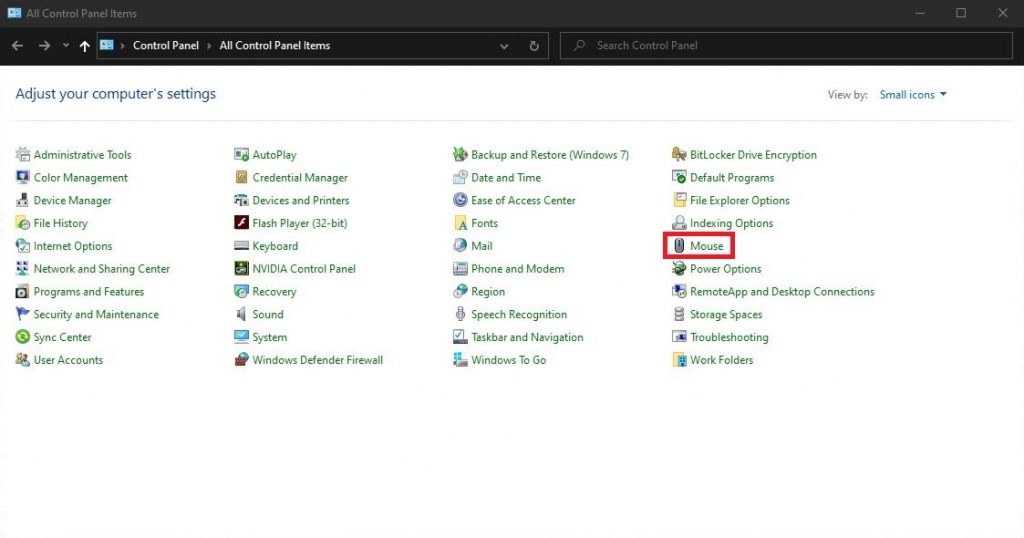Click the Credential Manager icon
Screen dimensions: 1024x538
[x=242, y=178]
